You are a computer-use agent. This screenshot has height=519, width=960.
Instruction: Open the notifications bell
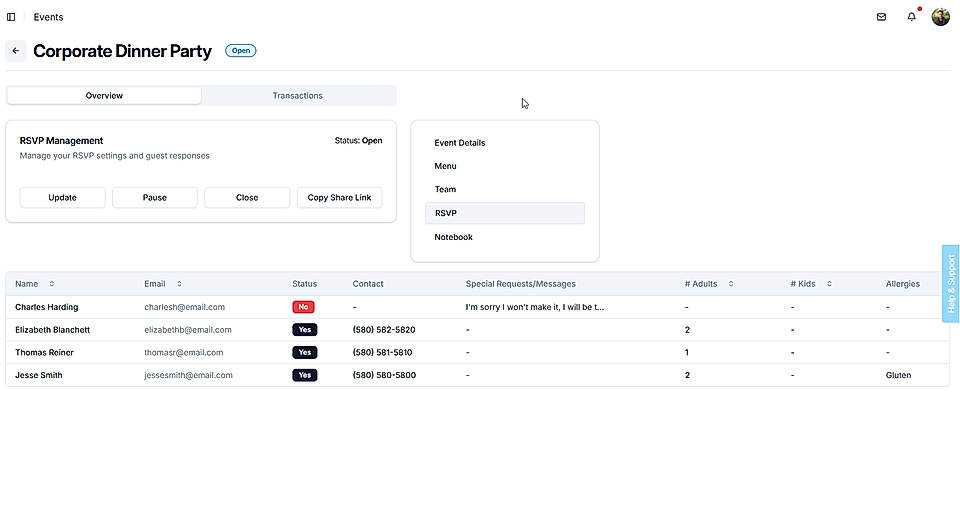[912, 17]
